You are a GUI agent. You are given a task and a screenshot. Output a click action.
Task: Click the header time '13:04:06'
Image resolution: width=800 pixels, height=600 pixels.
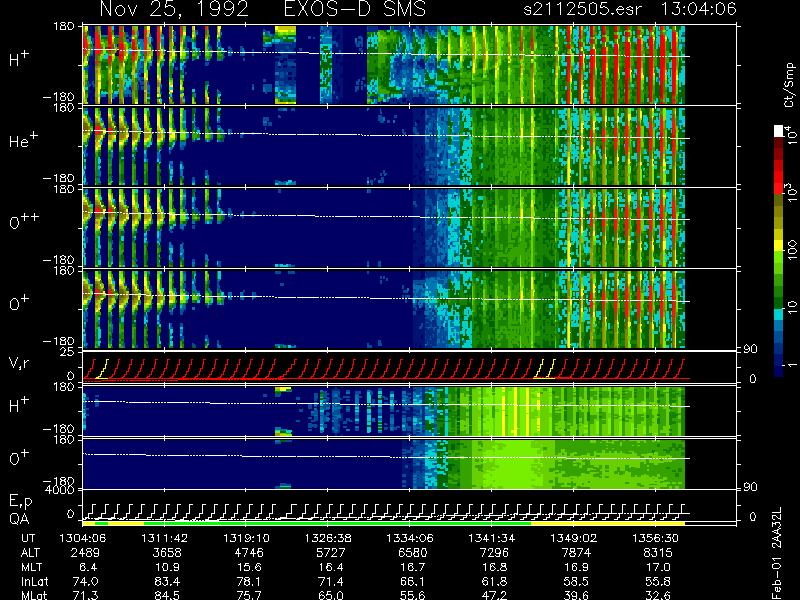point(698,9)
